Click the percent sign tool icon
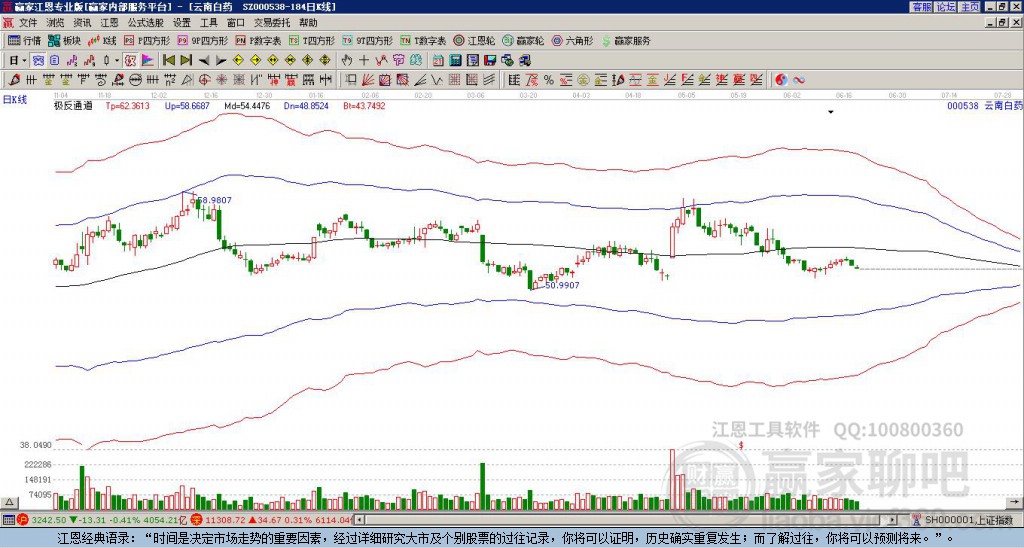 coord(549,80)
